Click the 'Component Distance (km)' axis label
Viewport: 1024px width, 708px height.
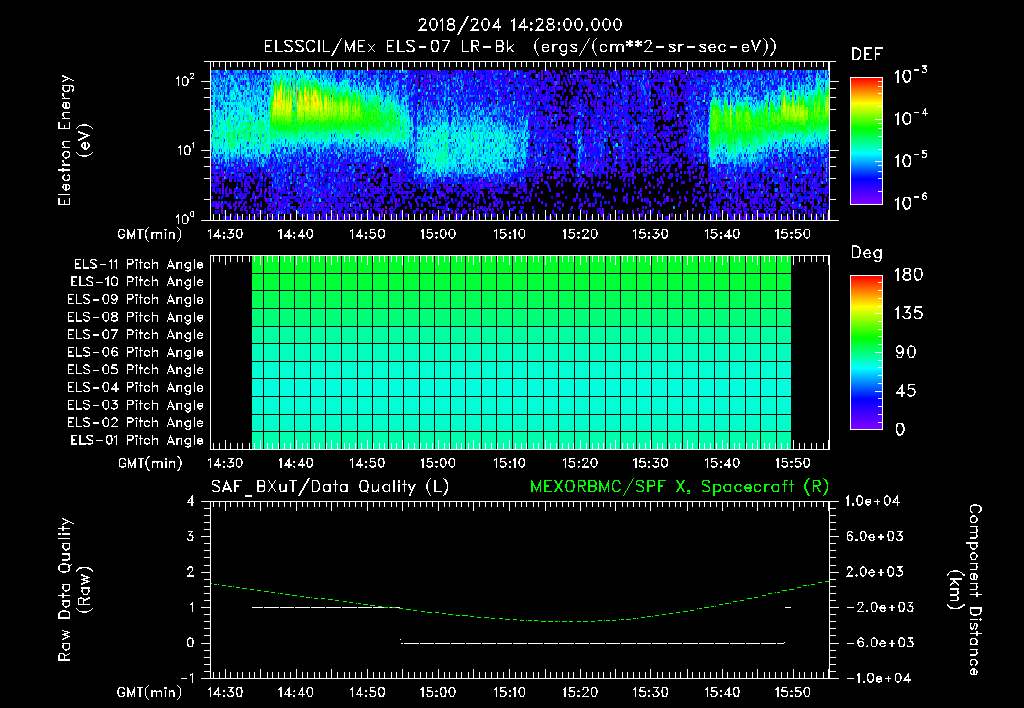coord(965,590)
